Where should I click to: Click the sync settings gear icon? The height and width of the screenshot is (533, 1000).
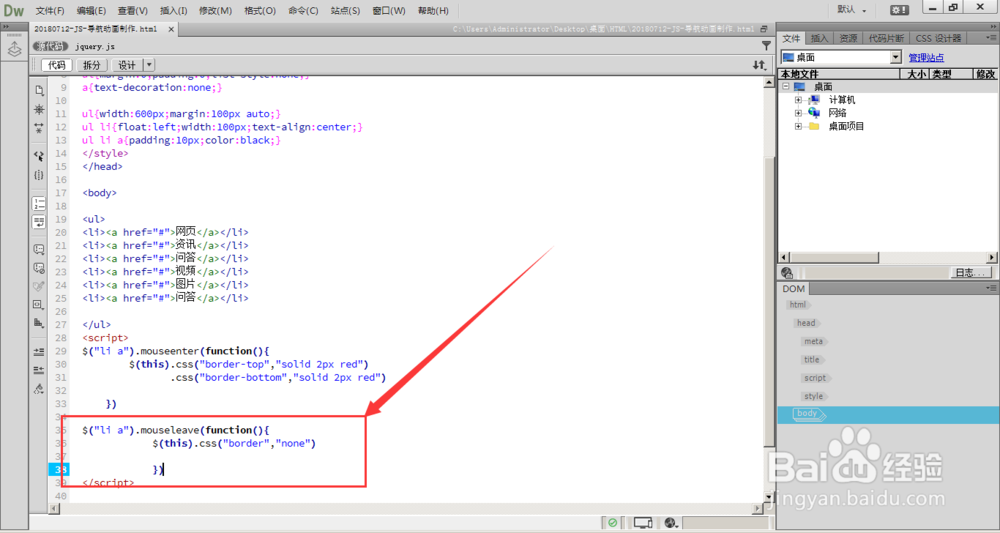(x=900, y=10)
